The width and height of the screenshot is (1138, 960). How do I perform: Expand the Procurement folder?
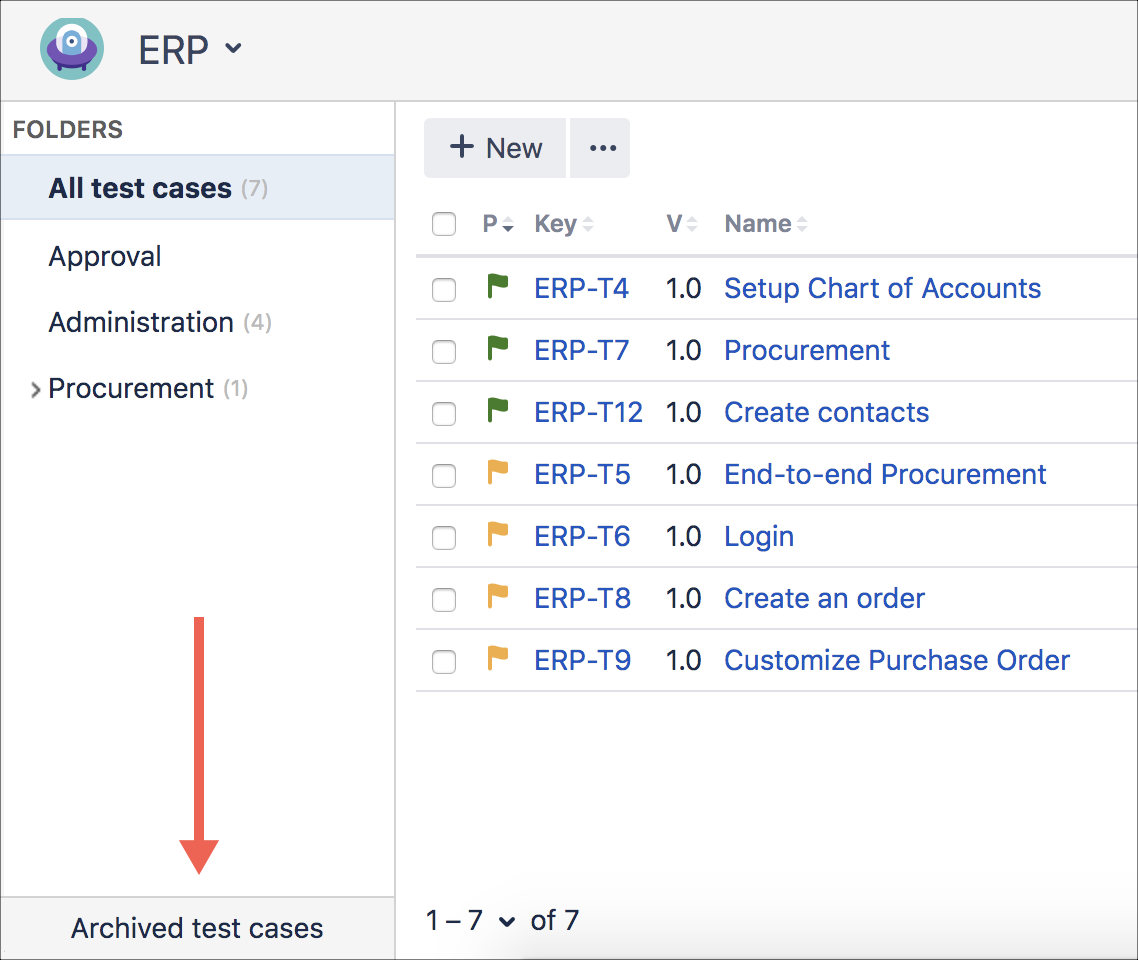[35, 388]
